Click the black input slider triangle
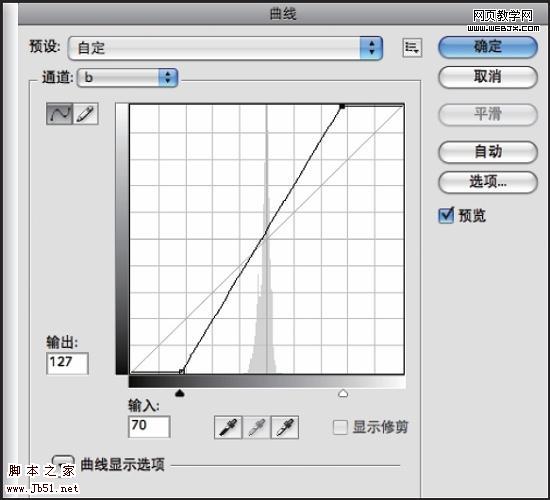 (x=180, y=393)
